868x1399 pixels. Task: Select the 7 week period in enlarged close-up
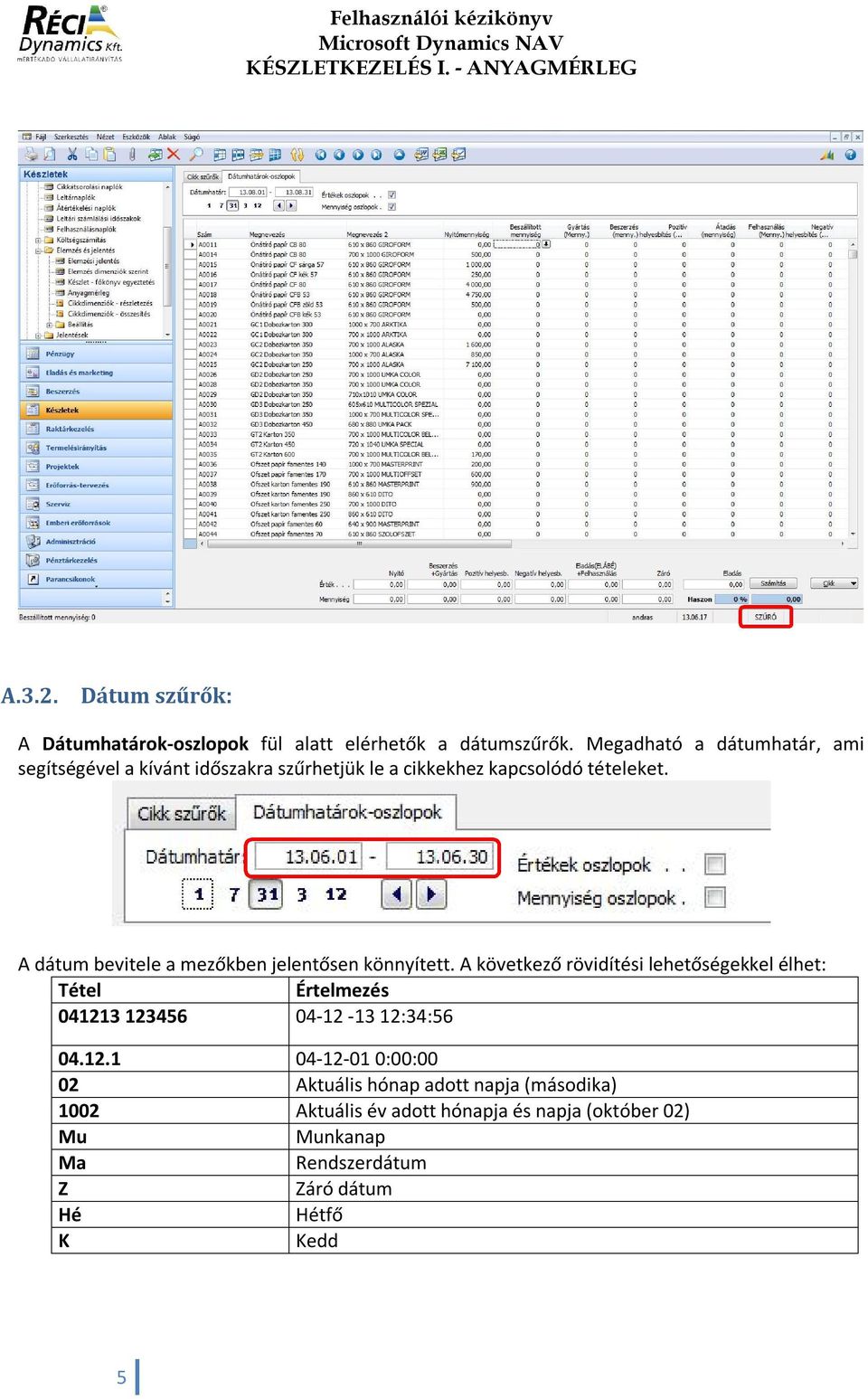click(233, 894)
